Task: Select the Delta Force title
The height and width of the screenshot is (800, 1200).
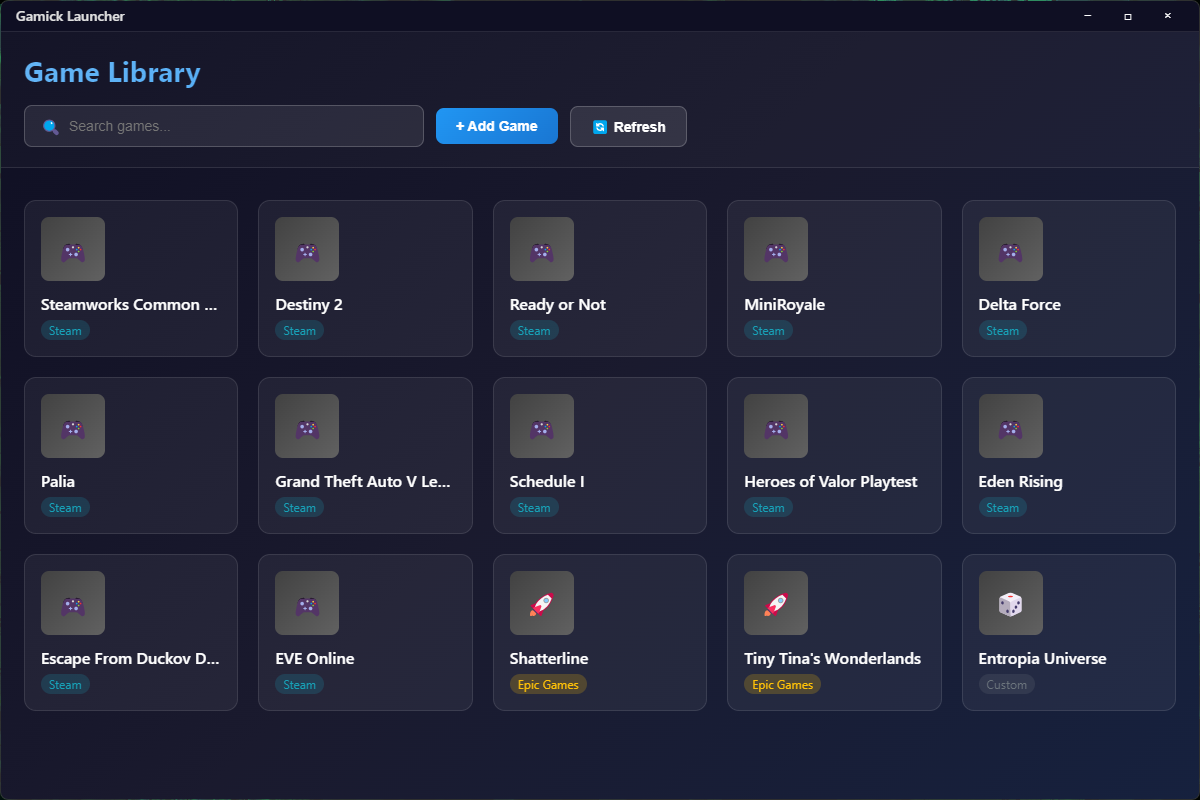Action: (1020, 305)
